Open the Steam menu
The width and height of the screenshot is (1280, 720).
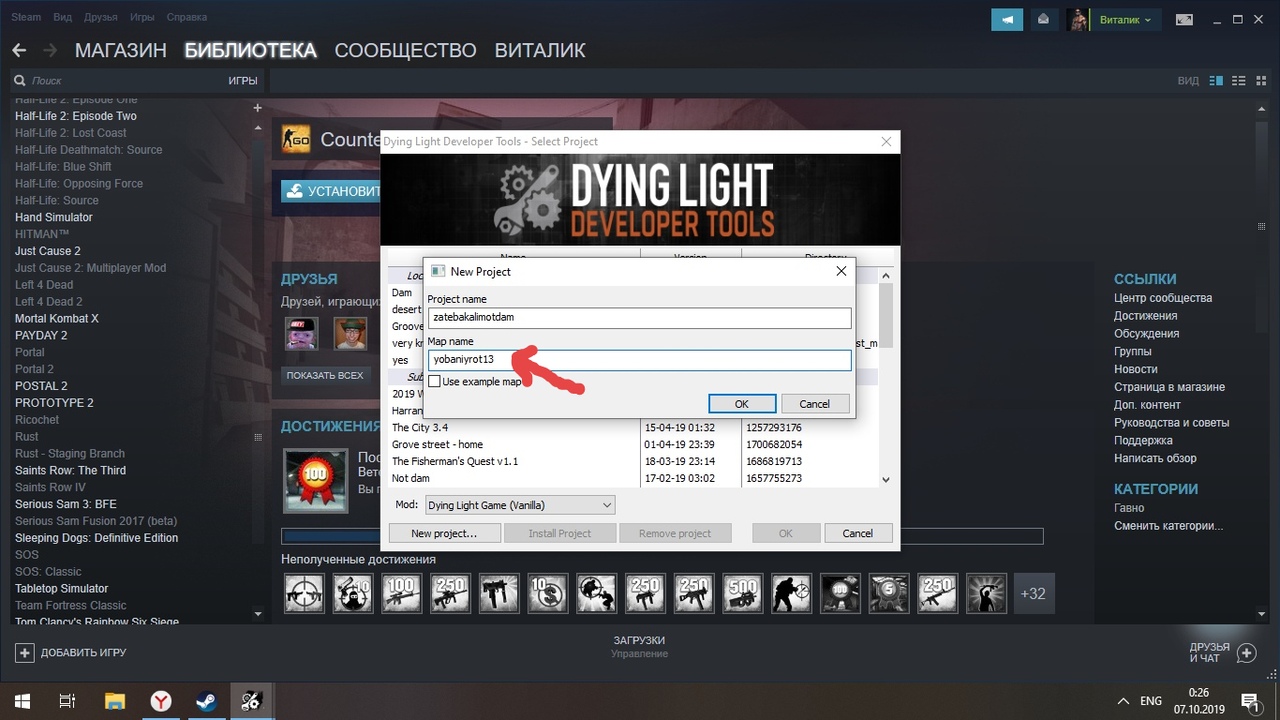tap(26, 18)
